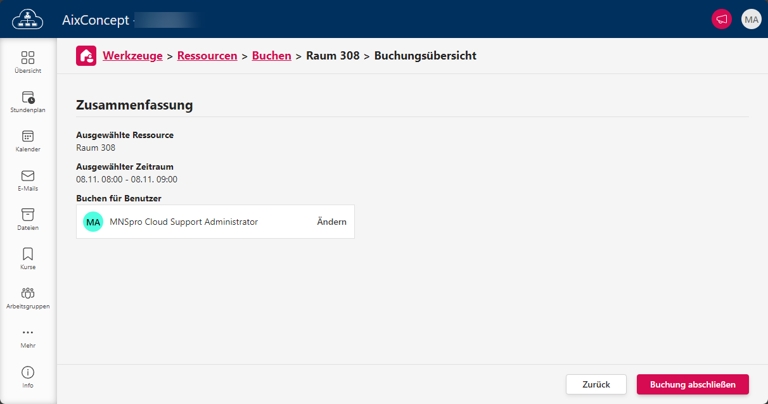Open the Dateien archive icon
Screen dimensions: 768x404
click(28, 215)
